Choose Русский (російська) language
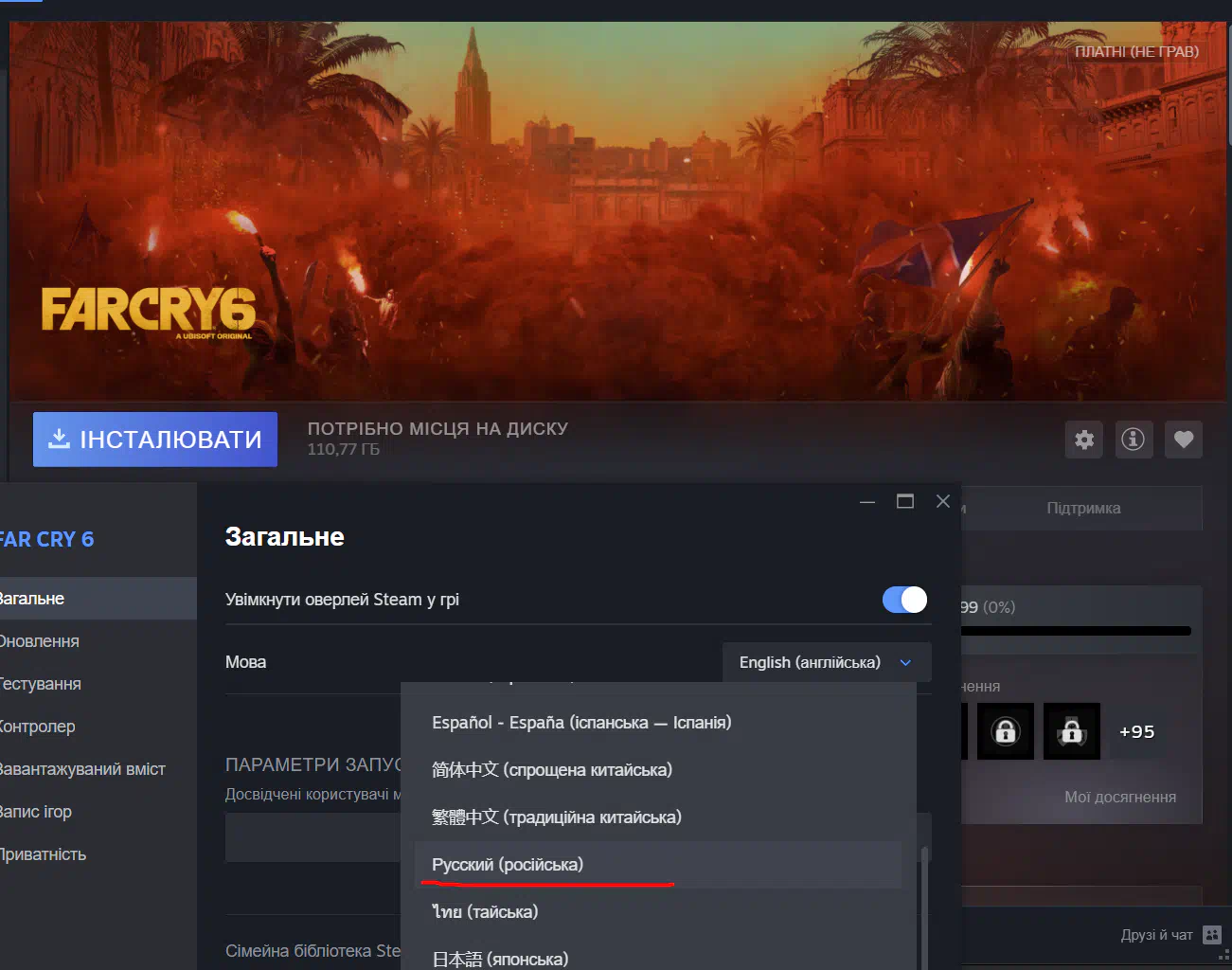This screenshot has width=1232, height=970. tap(659, 865)
